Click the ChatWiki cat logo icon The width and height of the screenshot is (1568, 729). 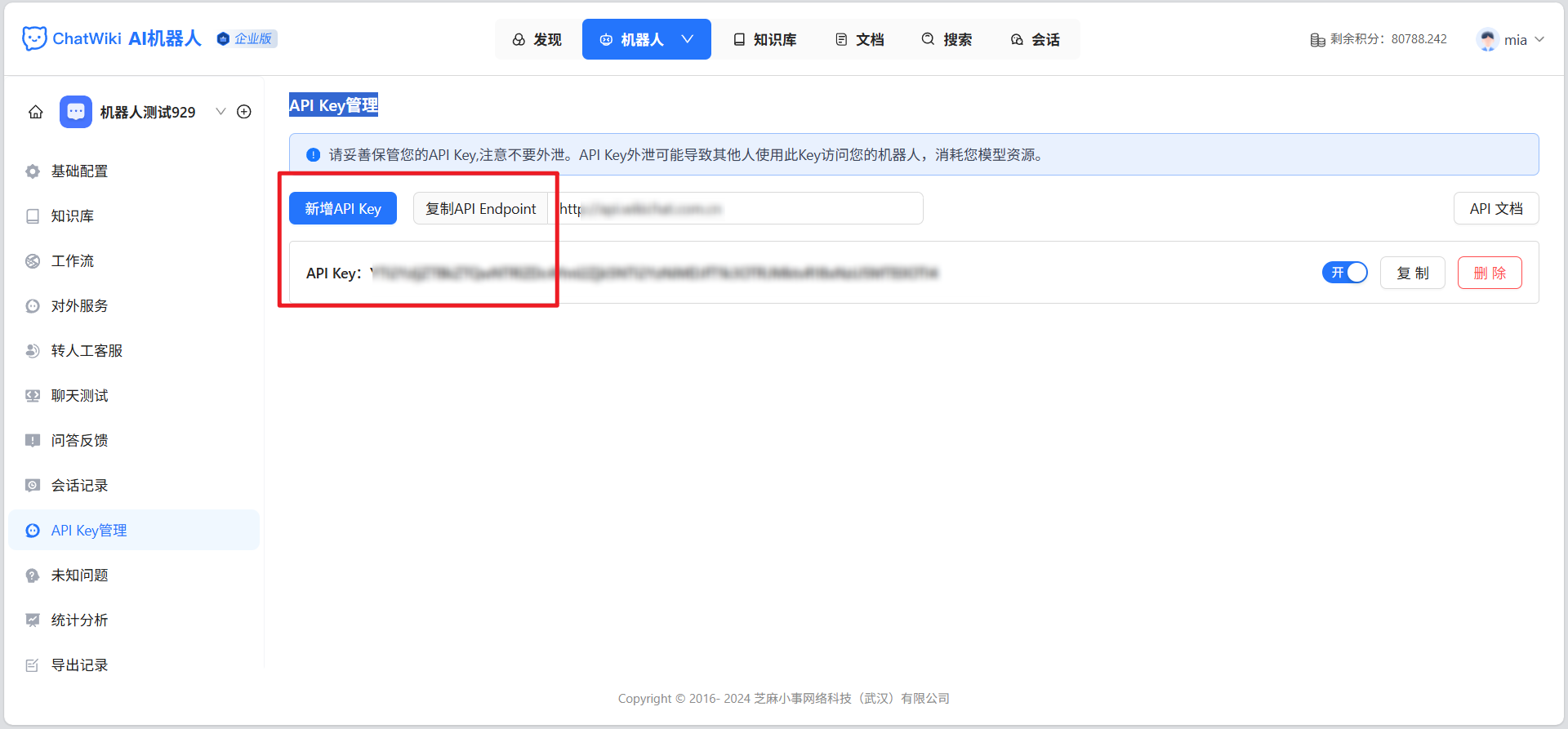coord(34,38)
